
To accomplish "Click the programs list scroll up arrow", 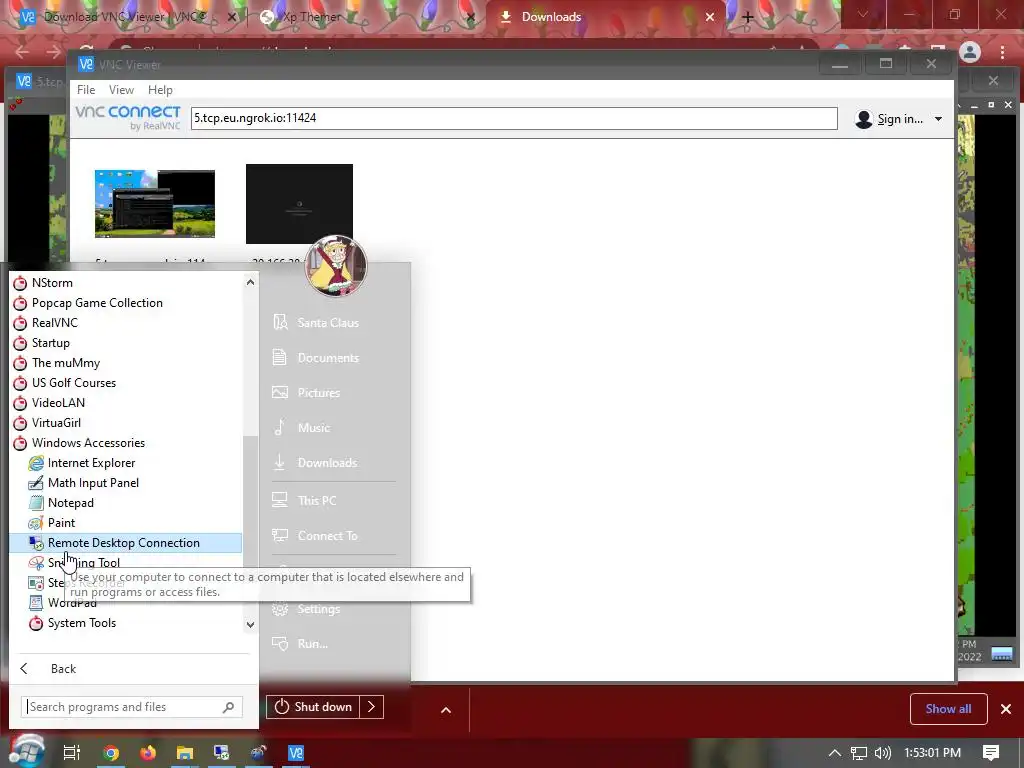I will (250, 282).
